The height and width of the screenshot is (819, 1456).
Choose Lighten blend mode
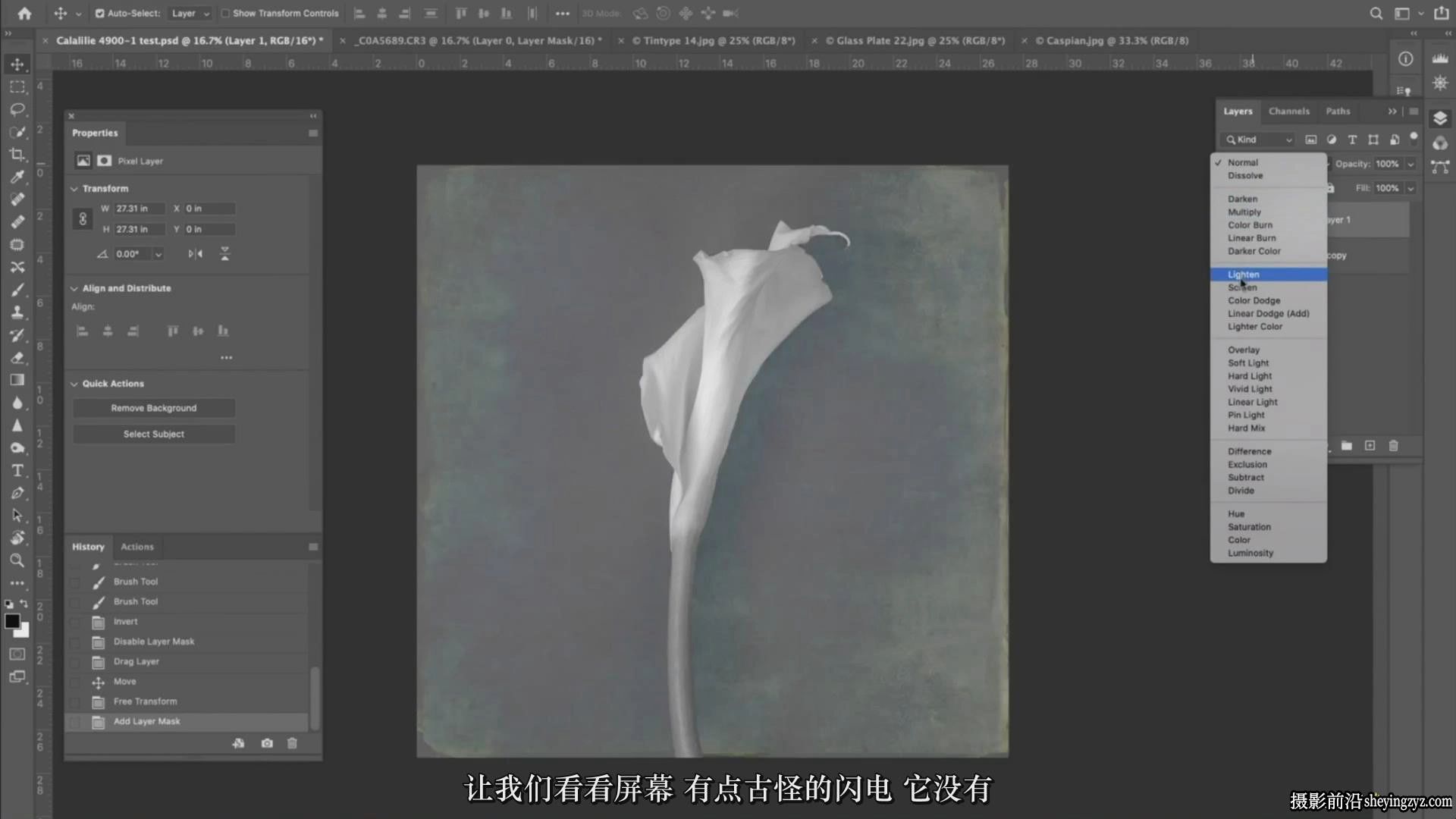(x=1269, y=275)
